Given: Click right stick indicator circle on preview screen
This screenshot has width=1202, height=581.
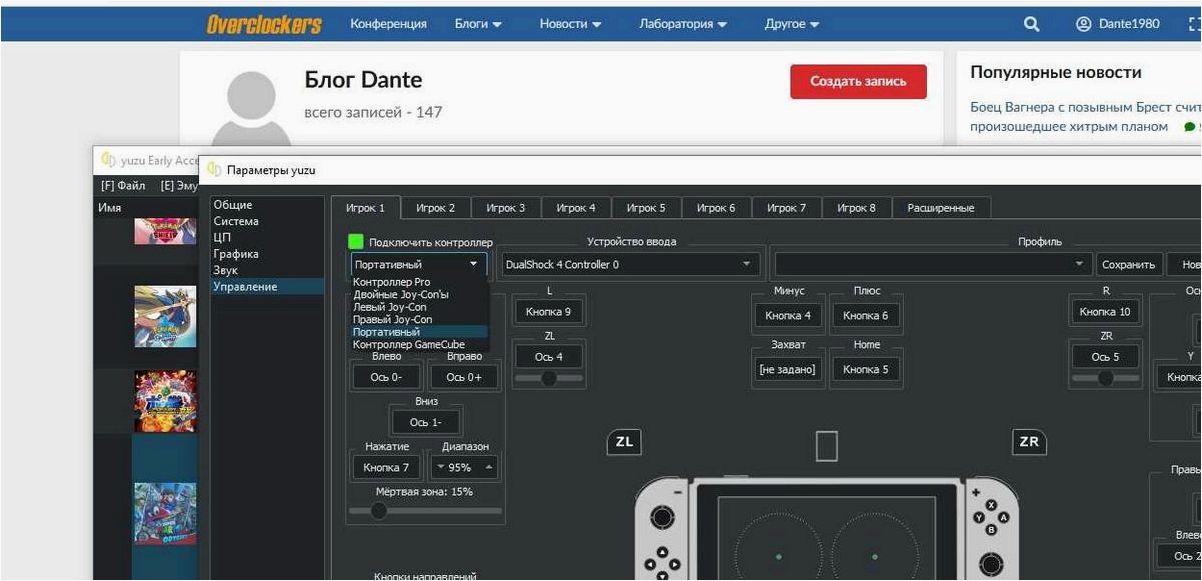Looking at the screenshot, I should point(874,555).
